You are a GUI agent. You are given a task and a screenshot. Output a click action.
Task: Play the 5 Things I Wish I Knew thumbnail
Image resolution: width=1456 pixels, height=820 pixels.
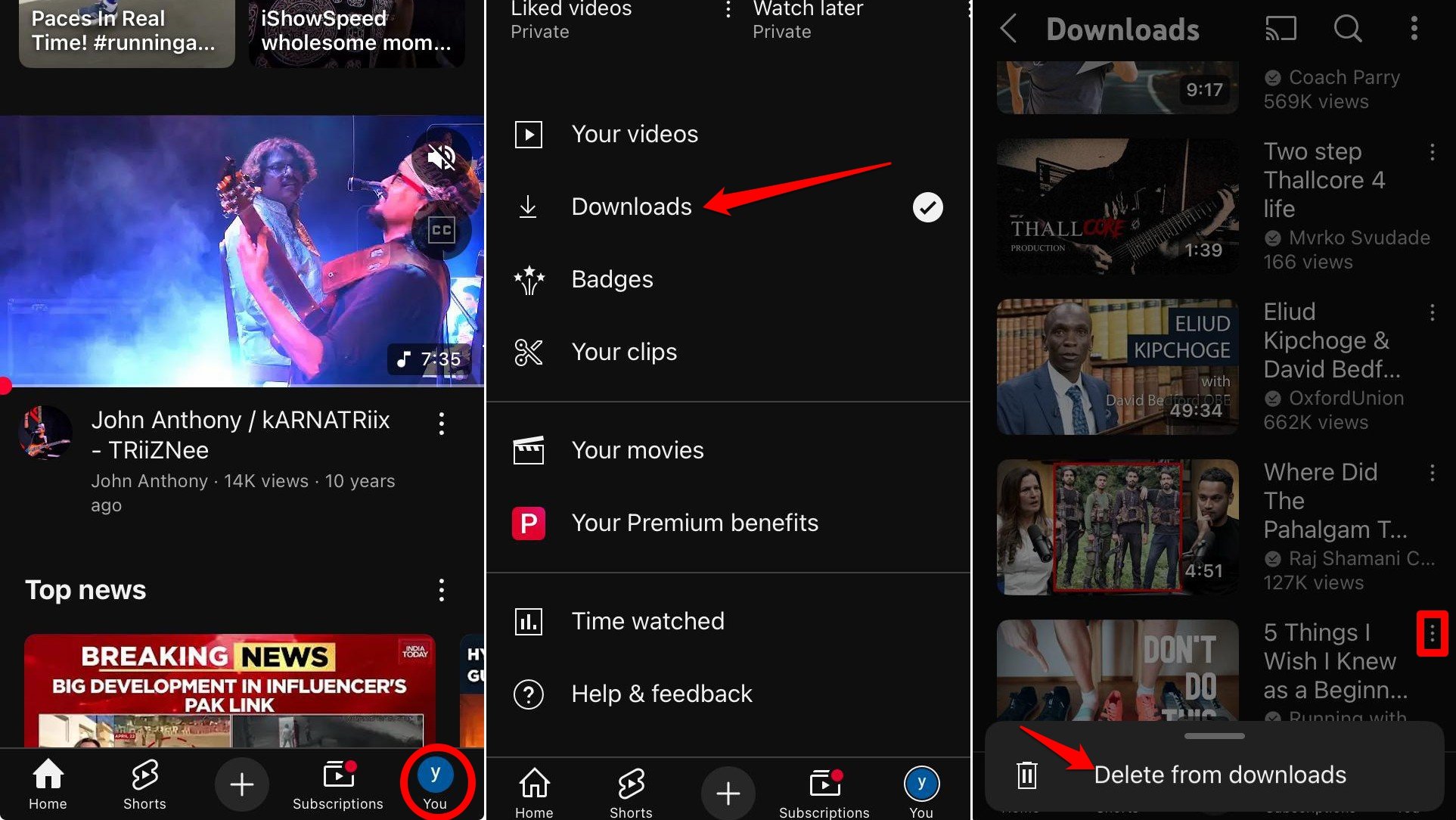(x=1118, y=669)
